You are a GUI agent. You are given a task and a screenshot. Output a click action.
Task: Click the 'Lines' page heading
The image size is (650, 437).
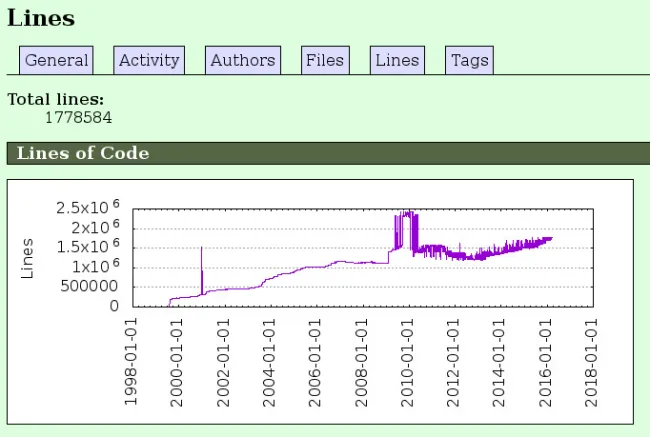coord(41,18)
